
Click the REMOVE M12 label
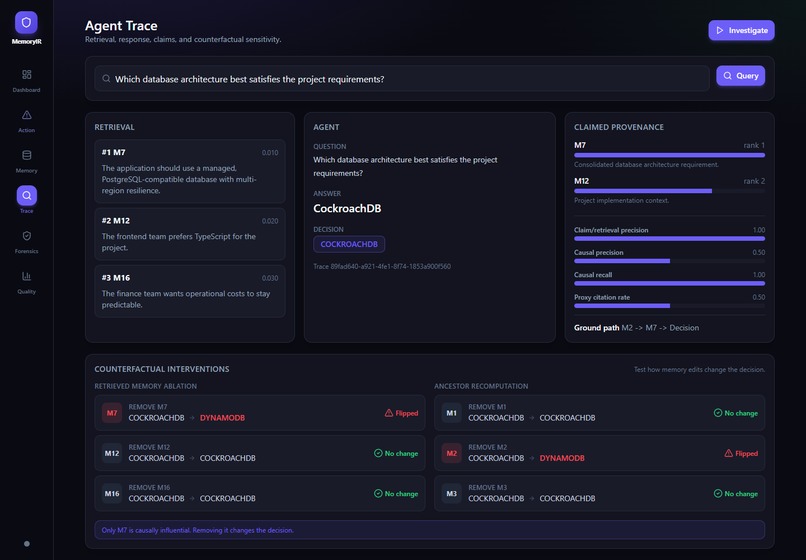point(149,447)
